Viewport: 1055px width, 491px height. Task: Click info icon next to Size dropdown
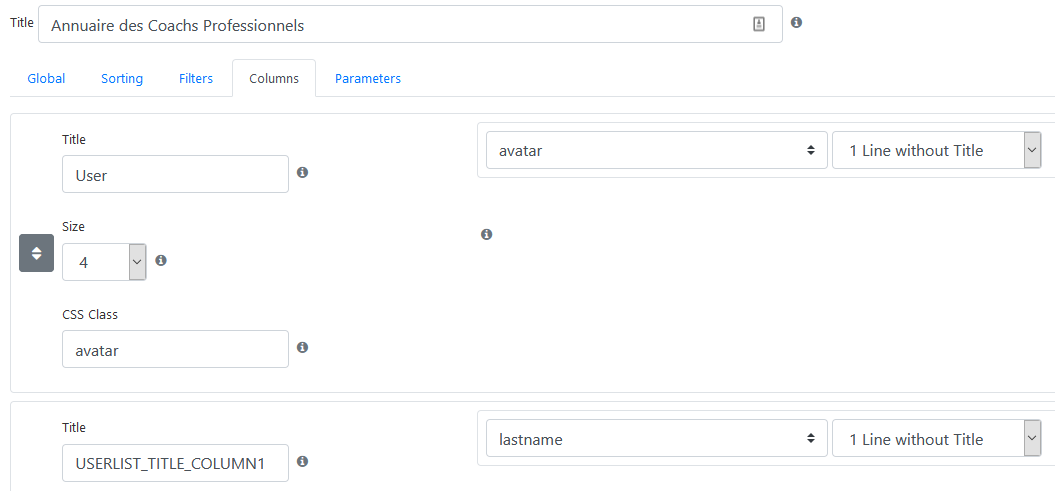[161, 260]
